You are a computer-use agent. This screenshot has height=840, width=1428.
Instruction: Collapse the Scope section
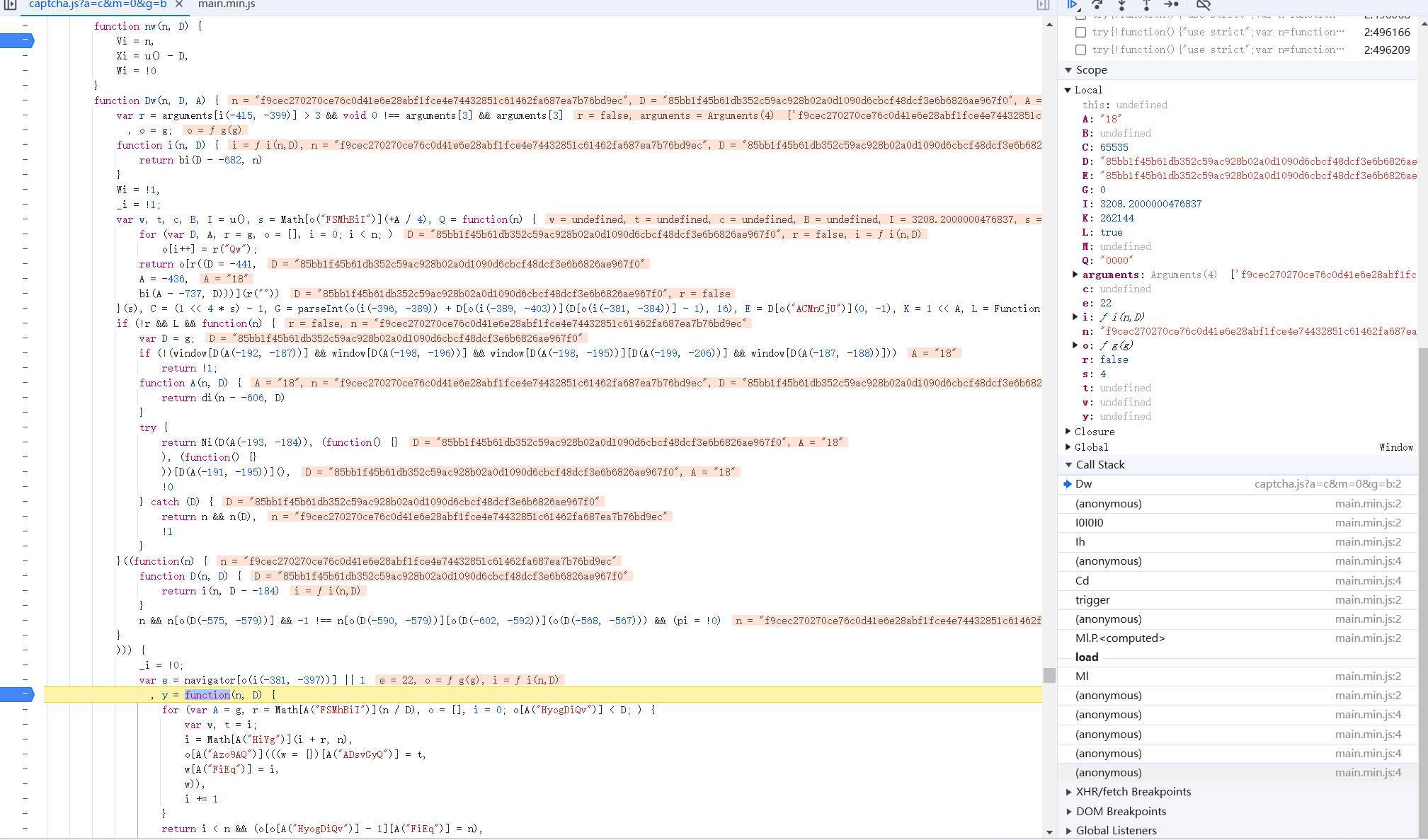pos(1068,70)
